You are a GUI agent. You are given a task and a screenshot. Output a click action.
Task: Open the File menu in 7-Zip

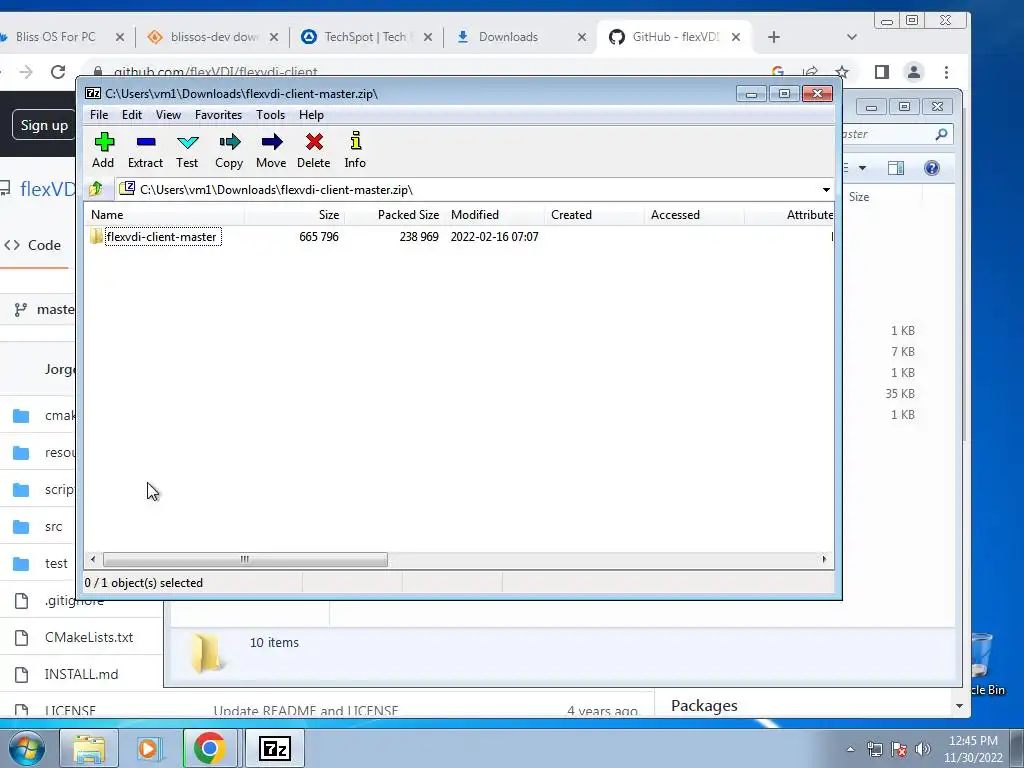[99, 115]
